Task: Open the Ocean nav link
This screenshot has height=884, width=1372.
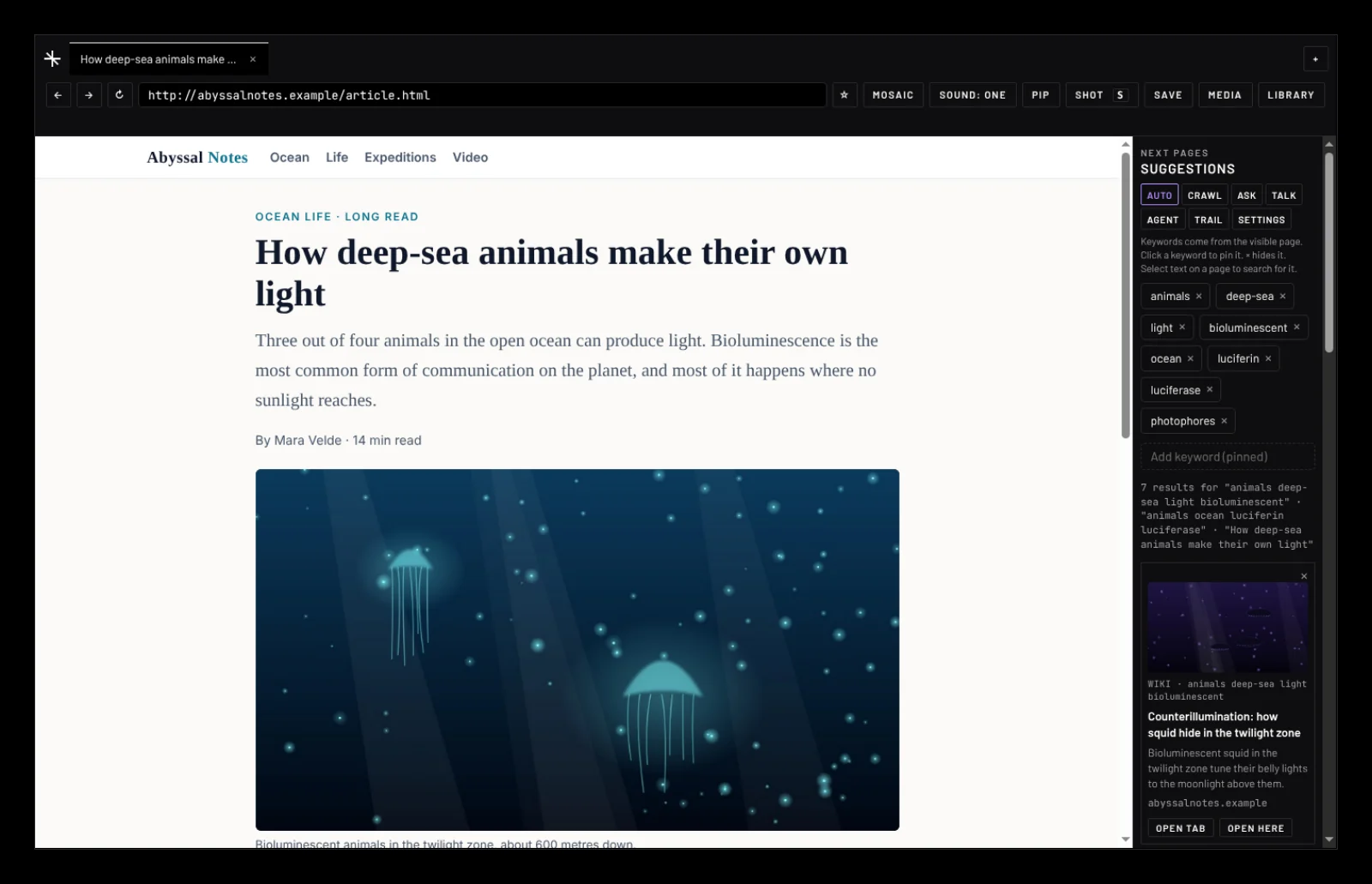Action: coord(290,158)
